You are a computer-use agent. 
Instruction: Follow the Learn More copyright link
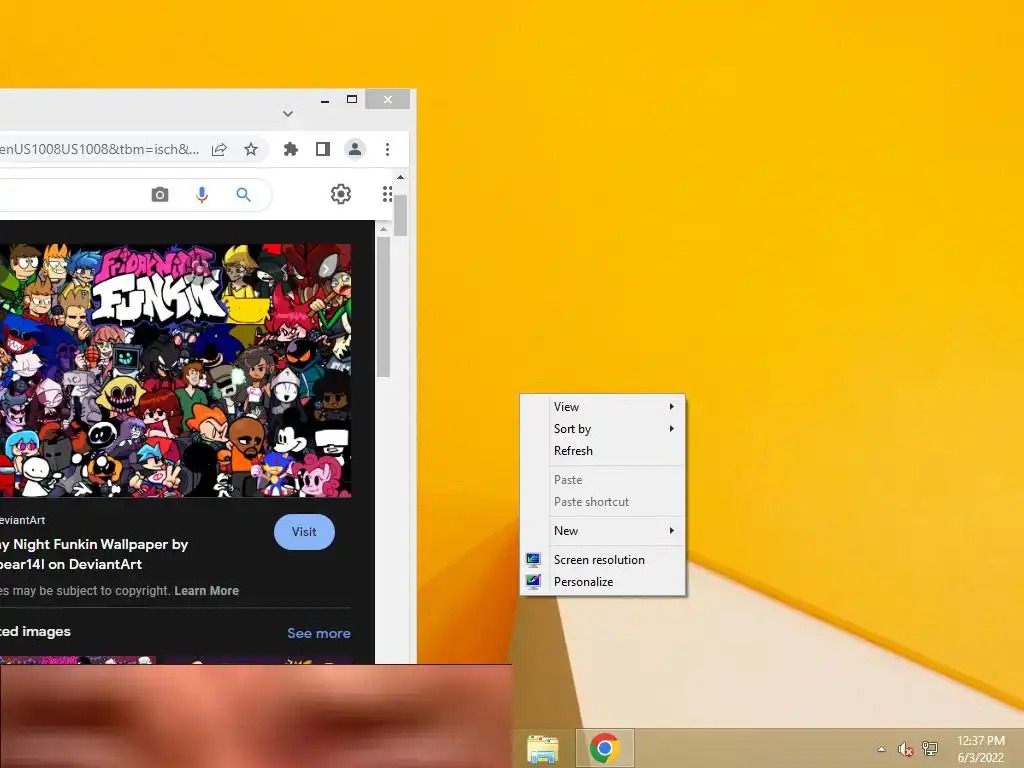click(x=206, y=590)
